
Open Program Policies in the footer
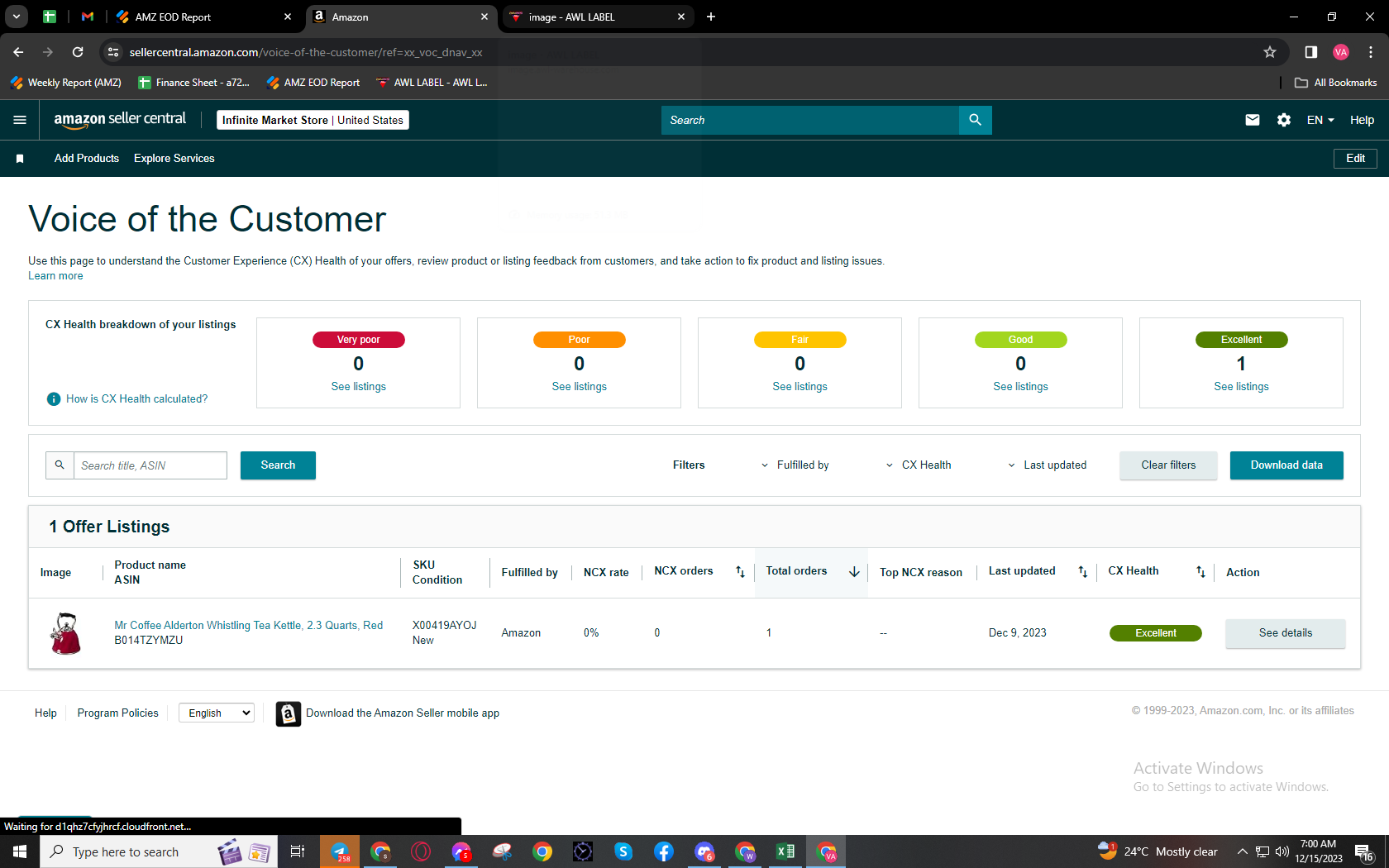(x=118, y=713)
